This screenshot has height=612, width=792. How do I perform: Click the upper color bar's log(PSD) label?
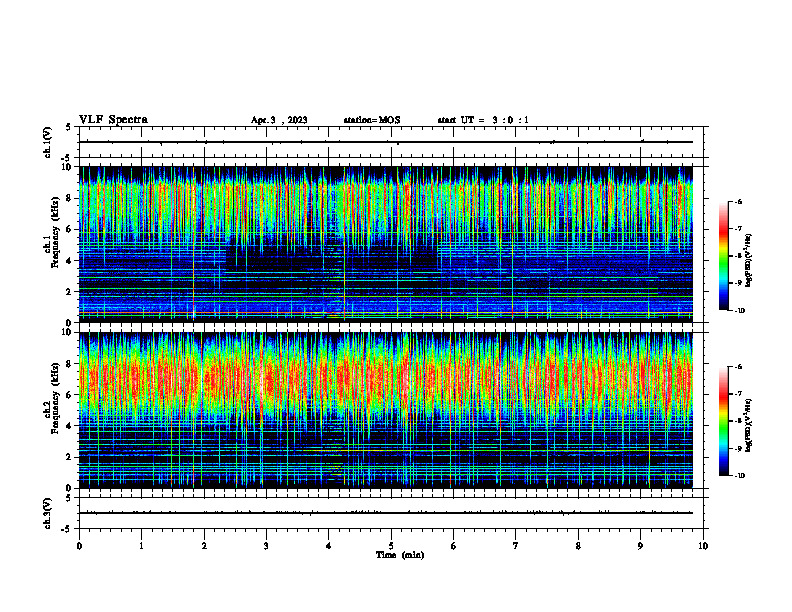pos(749,261)
